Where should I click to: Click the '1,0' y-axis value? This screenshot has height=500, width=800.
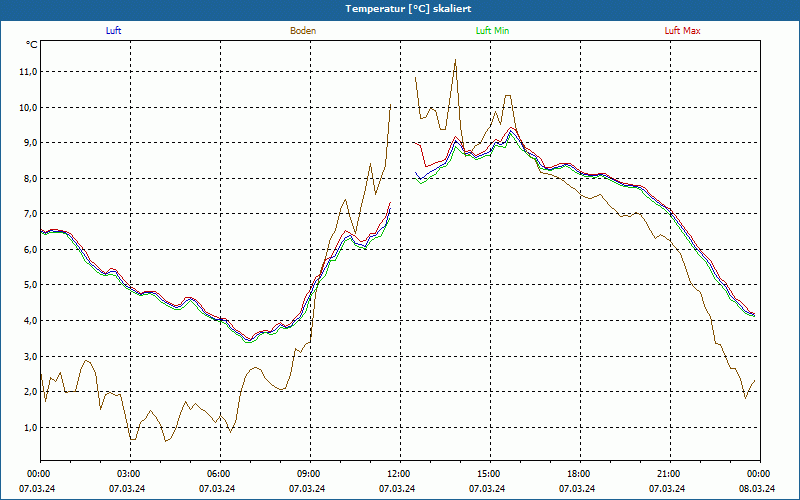(x=30, y=428)
